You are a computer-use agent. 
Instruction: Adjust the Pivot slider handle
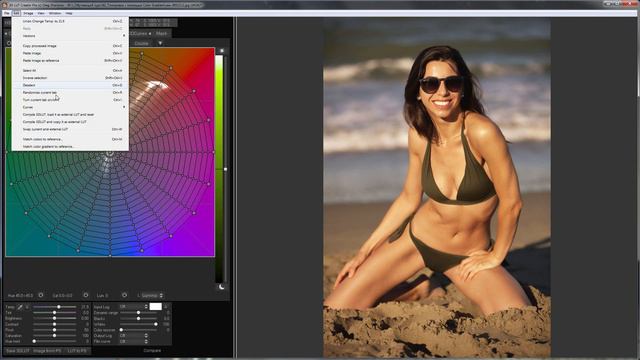[54, 330]
